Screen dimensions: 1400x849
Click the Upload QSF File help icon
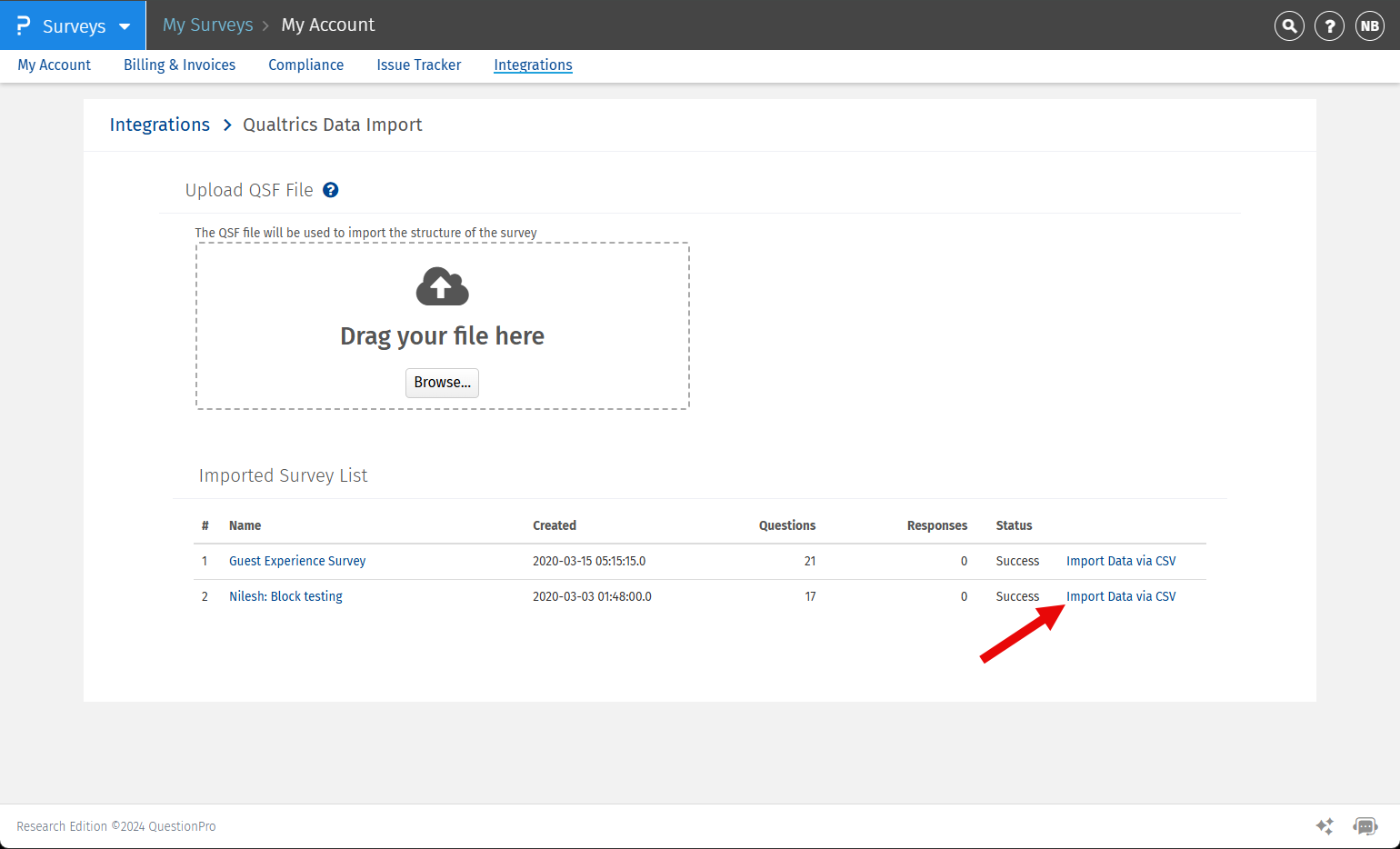[x=331, y=190]
